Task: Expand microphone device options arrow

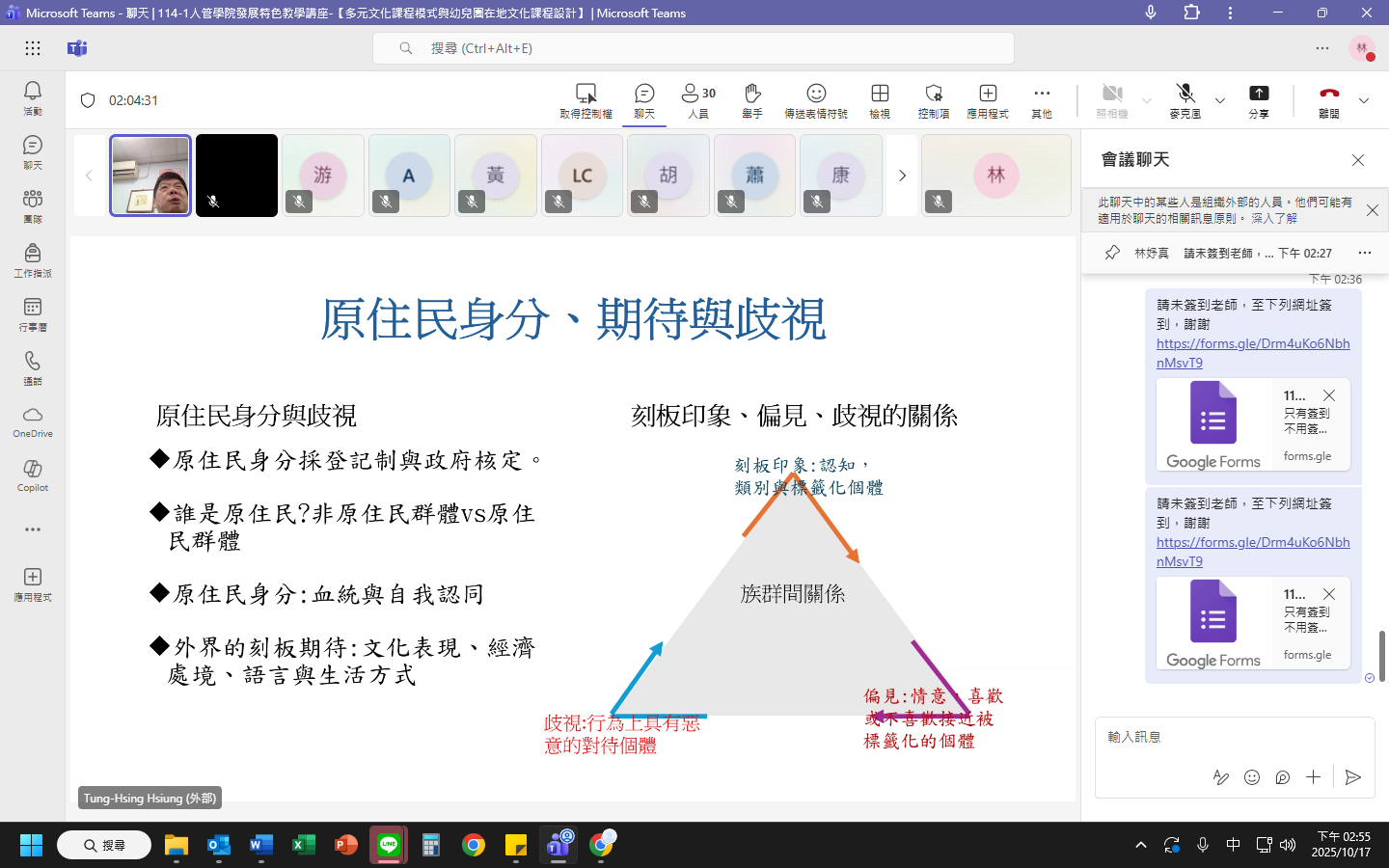Action: [x=1220, y=100]
